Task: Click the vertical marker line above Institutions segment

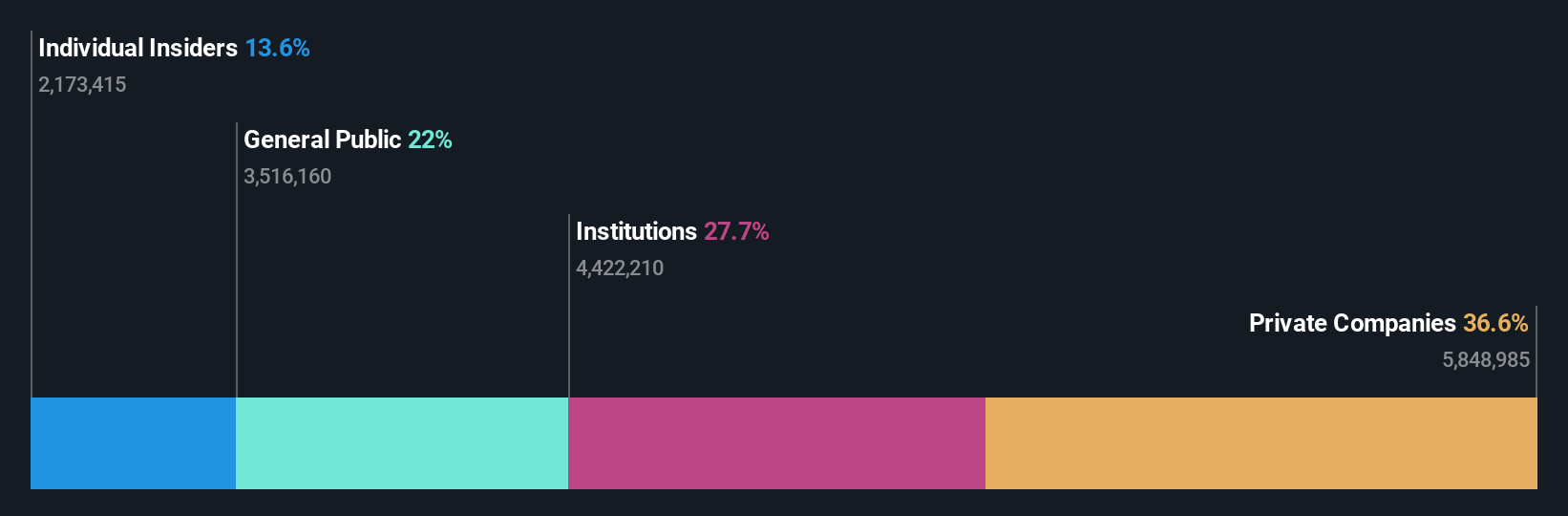Action: [x=569, y=306]
